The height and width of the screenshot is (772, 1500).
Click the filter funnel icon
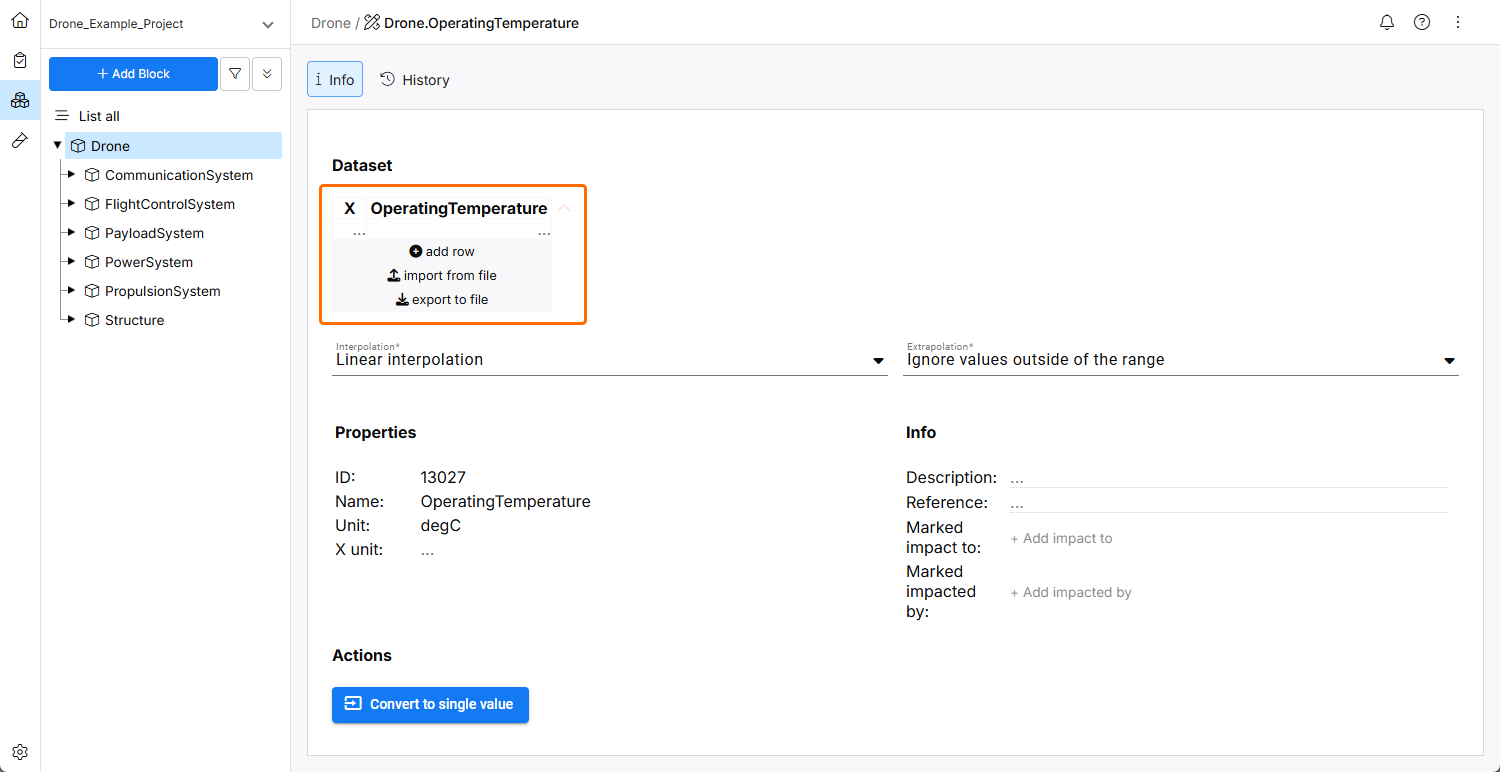pos(235,74)
